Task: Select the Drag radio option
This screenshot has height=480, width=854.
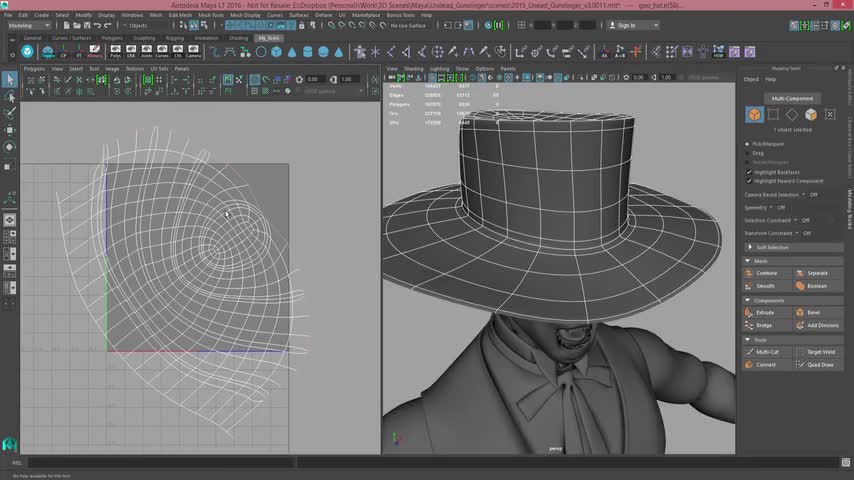Action: coord(749,153)
